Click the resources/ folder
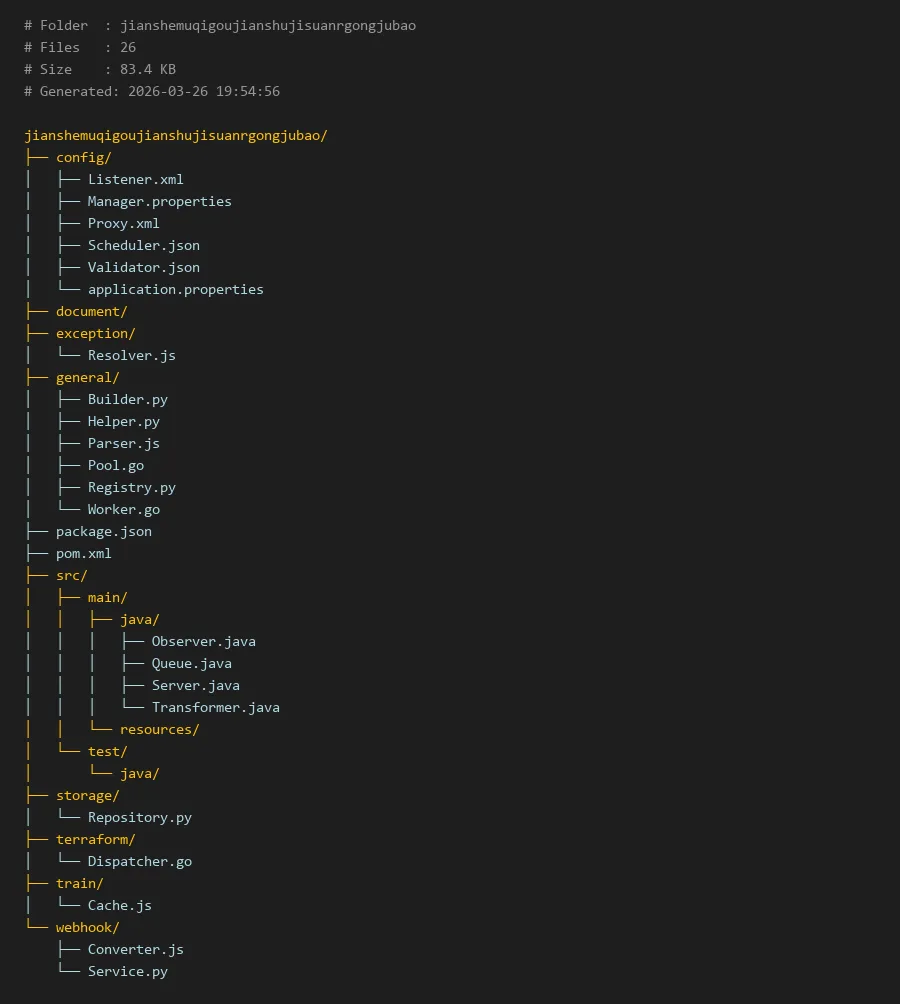This screenshot has width=900, height=1004. 159,729
